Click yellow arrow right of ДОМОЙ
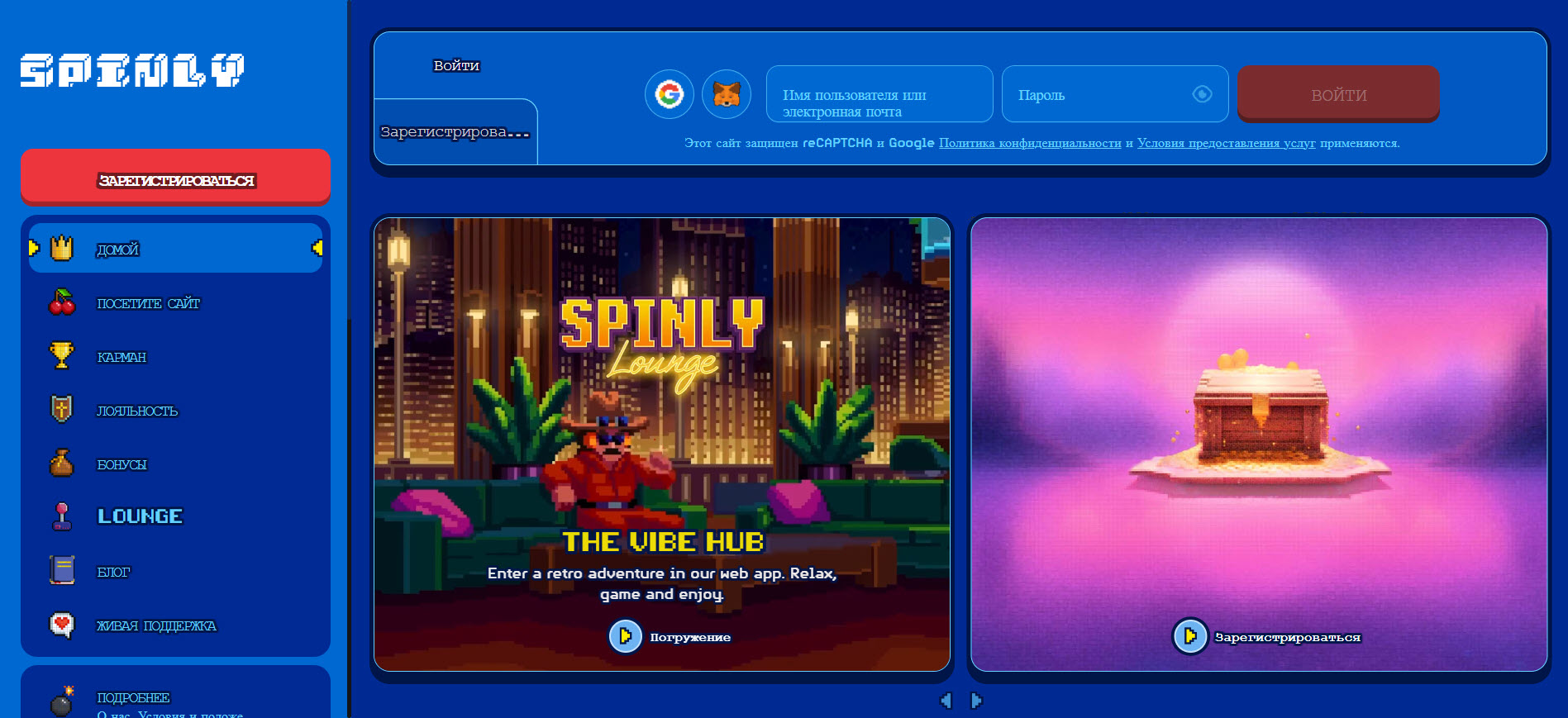The width and height of the screenshot is (1568, 718). pyautogui.click(x=317, y=247)
